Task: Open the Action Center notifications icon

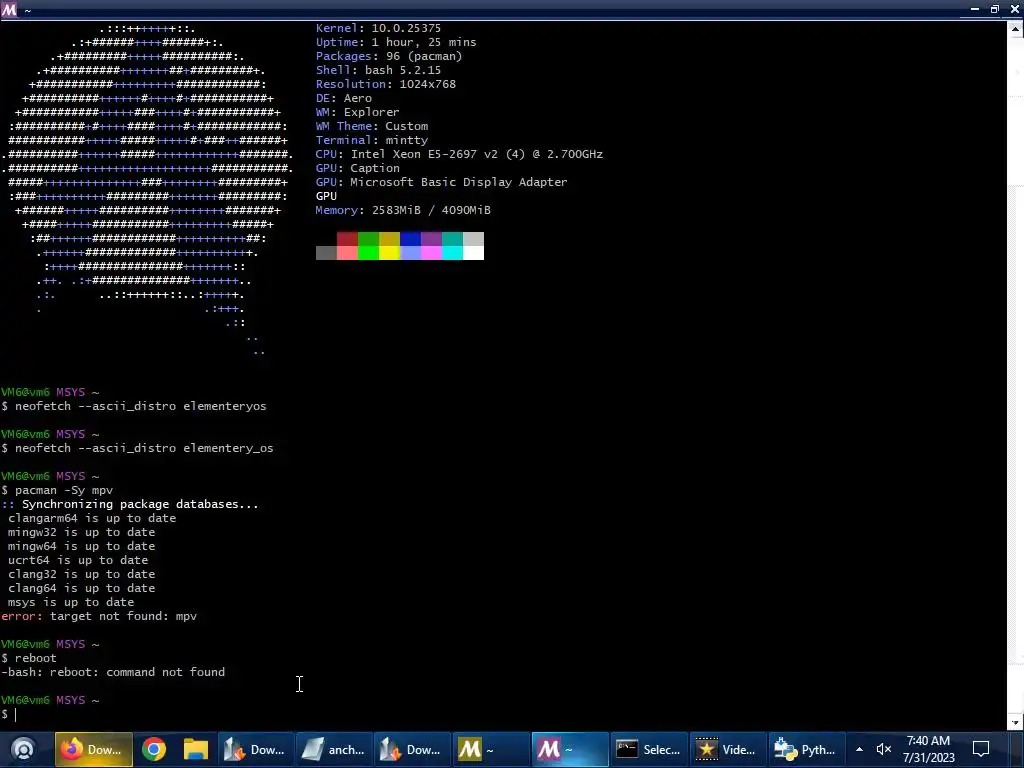Action: 981,749
